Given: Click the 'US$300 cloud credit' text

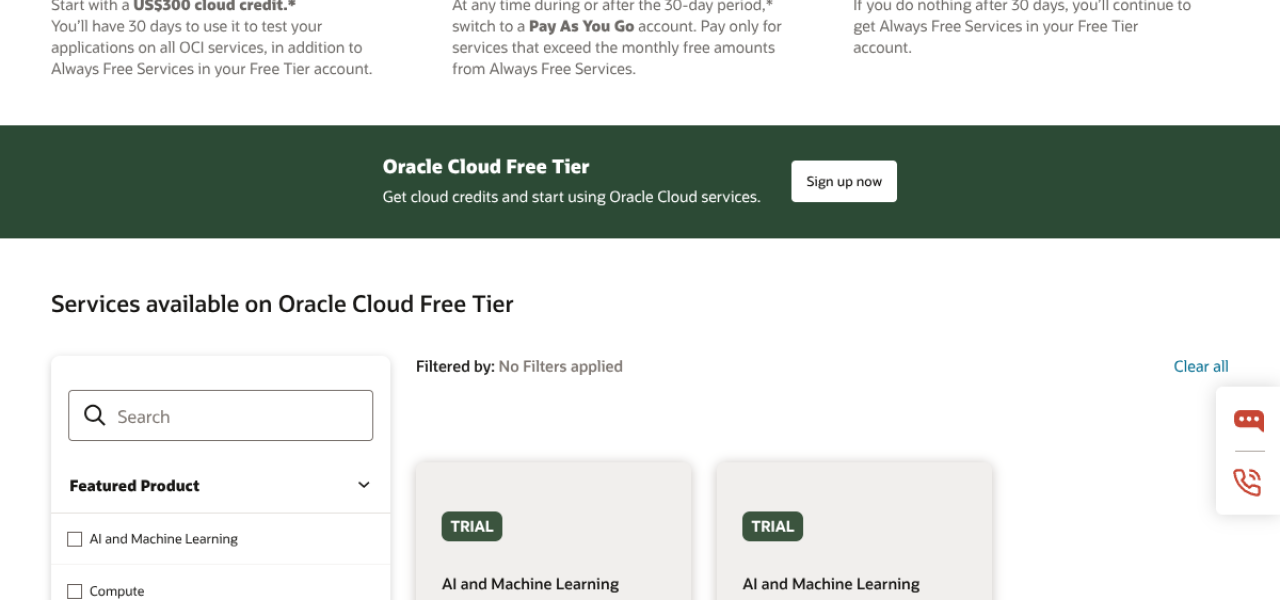Looking at the screenshot, I should click(x=215, y=5).
